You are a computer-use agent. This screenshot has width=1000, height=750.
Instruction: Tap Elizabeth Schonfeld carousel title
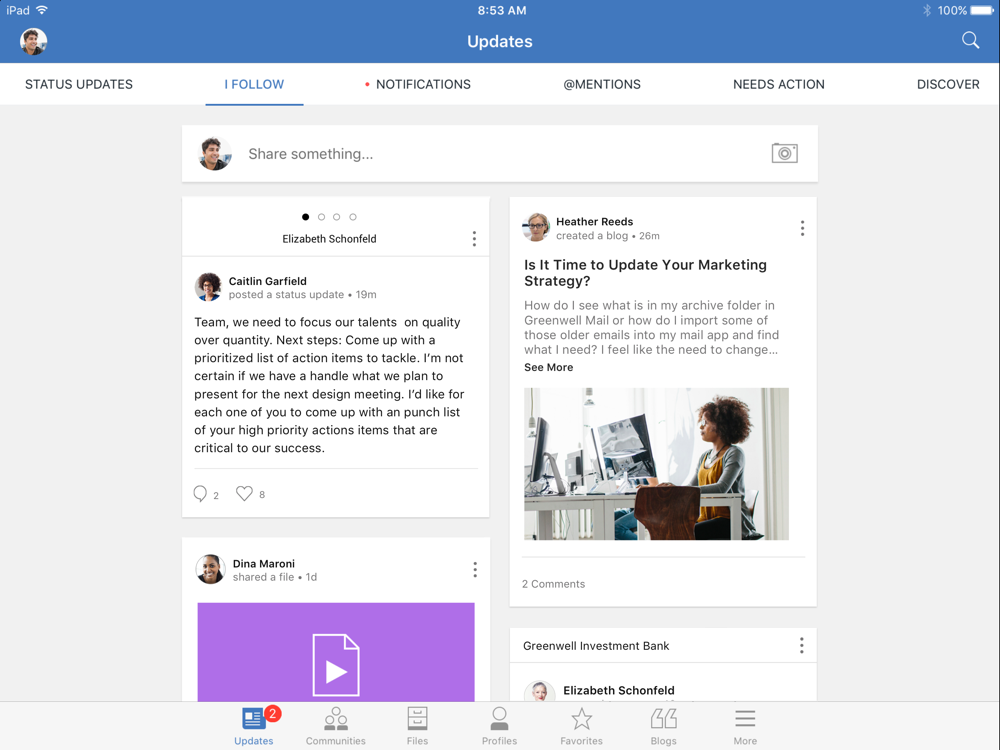pyautogui.click(x=329, y=239)
